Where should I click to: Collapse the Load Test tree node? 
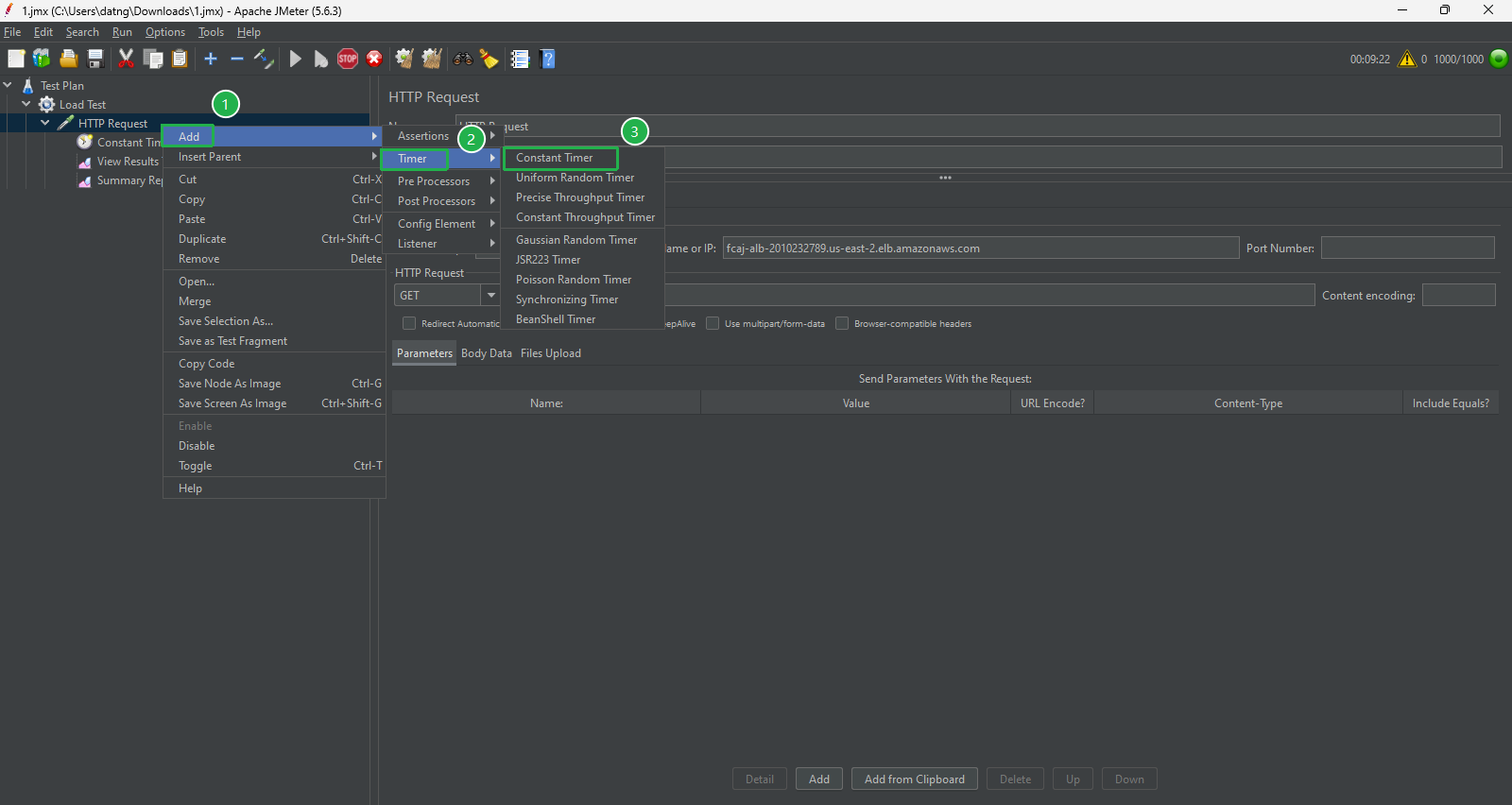(26, 105)
